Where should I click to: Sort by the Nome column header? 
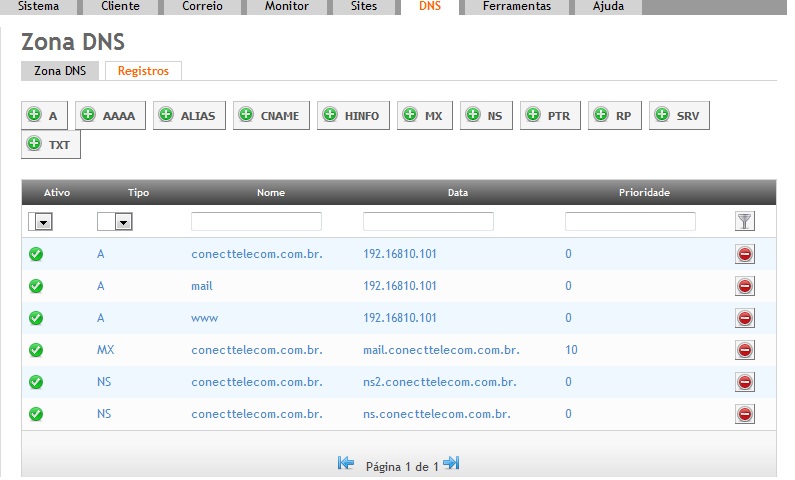coord(271,193)
